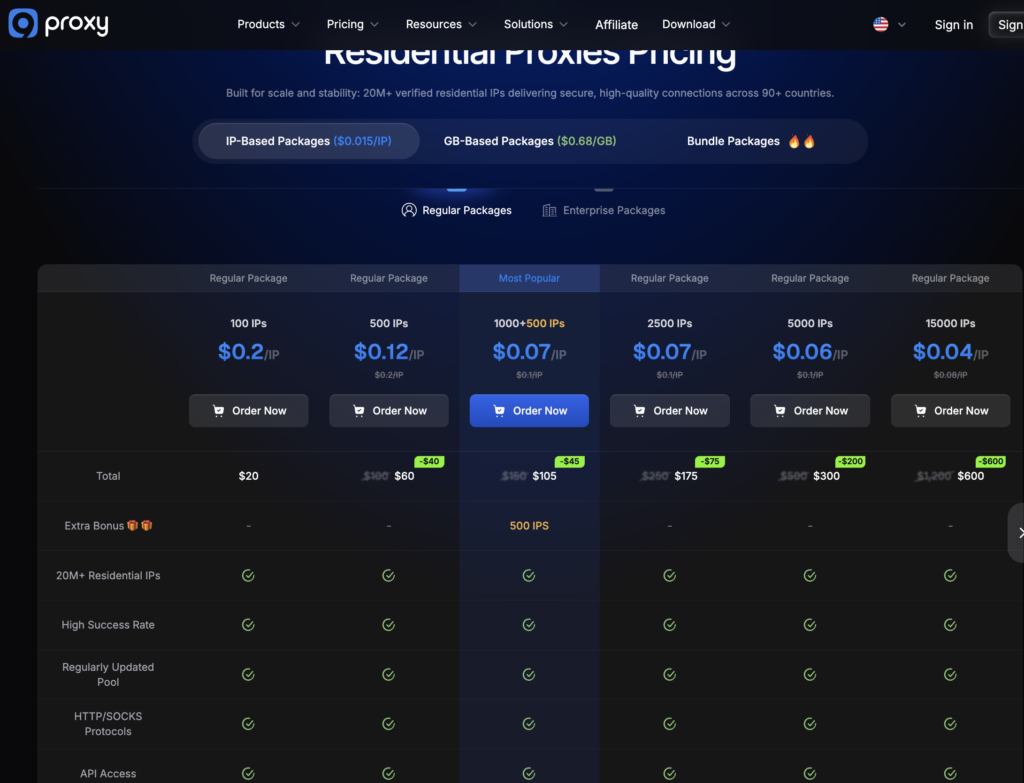Viewport: 1024px width, 783px height.
Task: Switch to Regular Packages
Action: (x=456, y=210)
